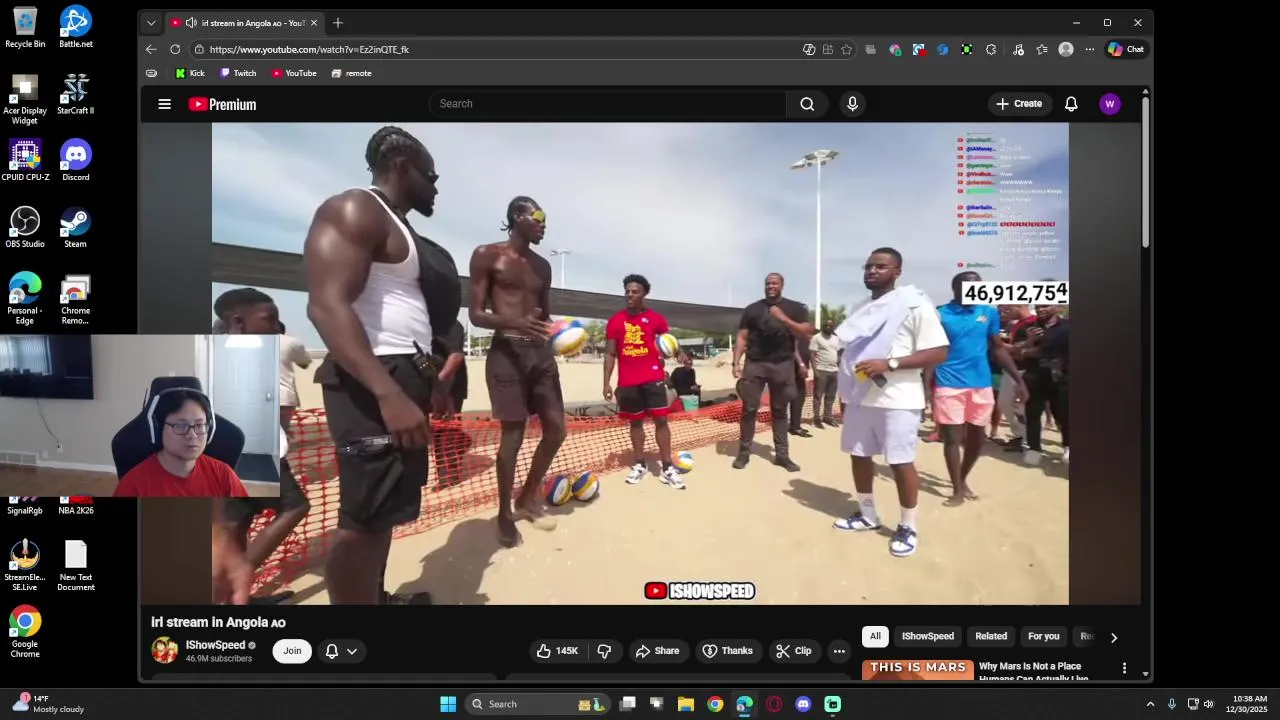
Task: Click the Join membership button
Action: click(x=292, y=651)
